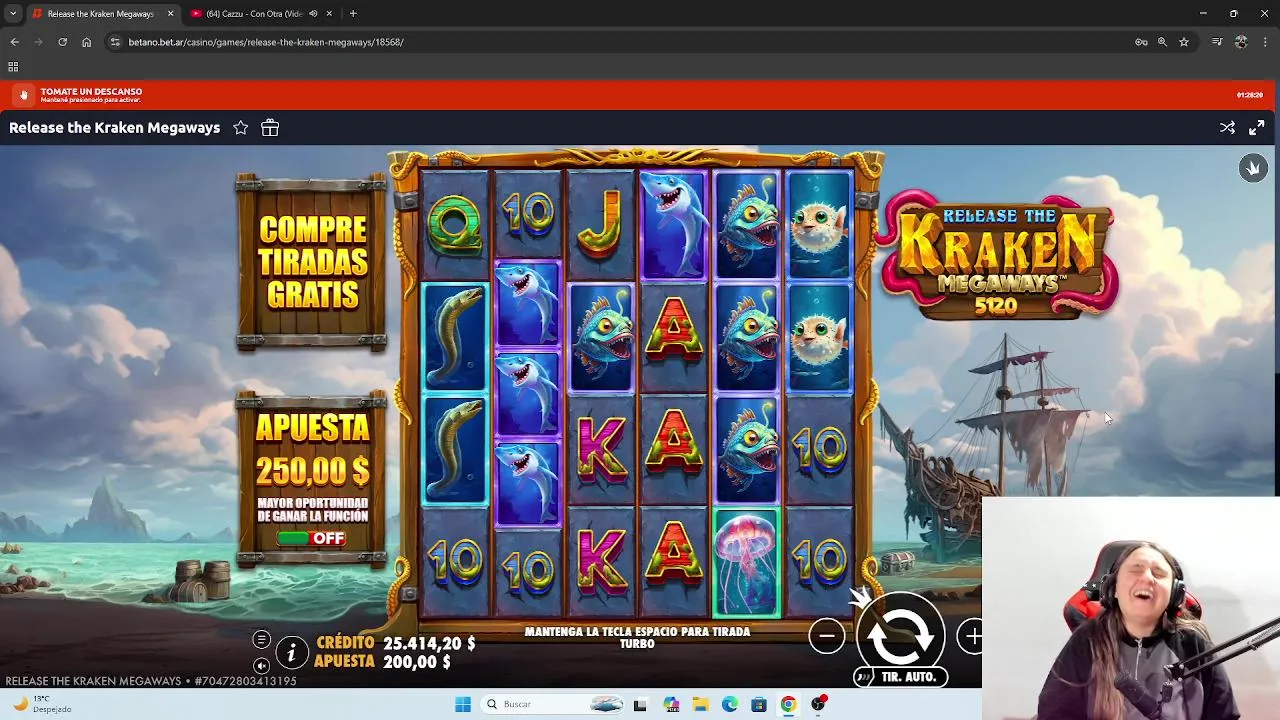Screen dimensions: 1280x720
Task: Open Google Chrome from the taskbar
Action: point(788,704)
